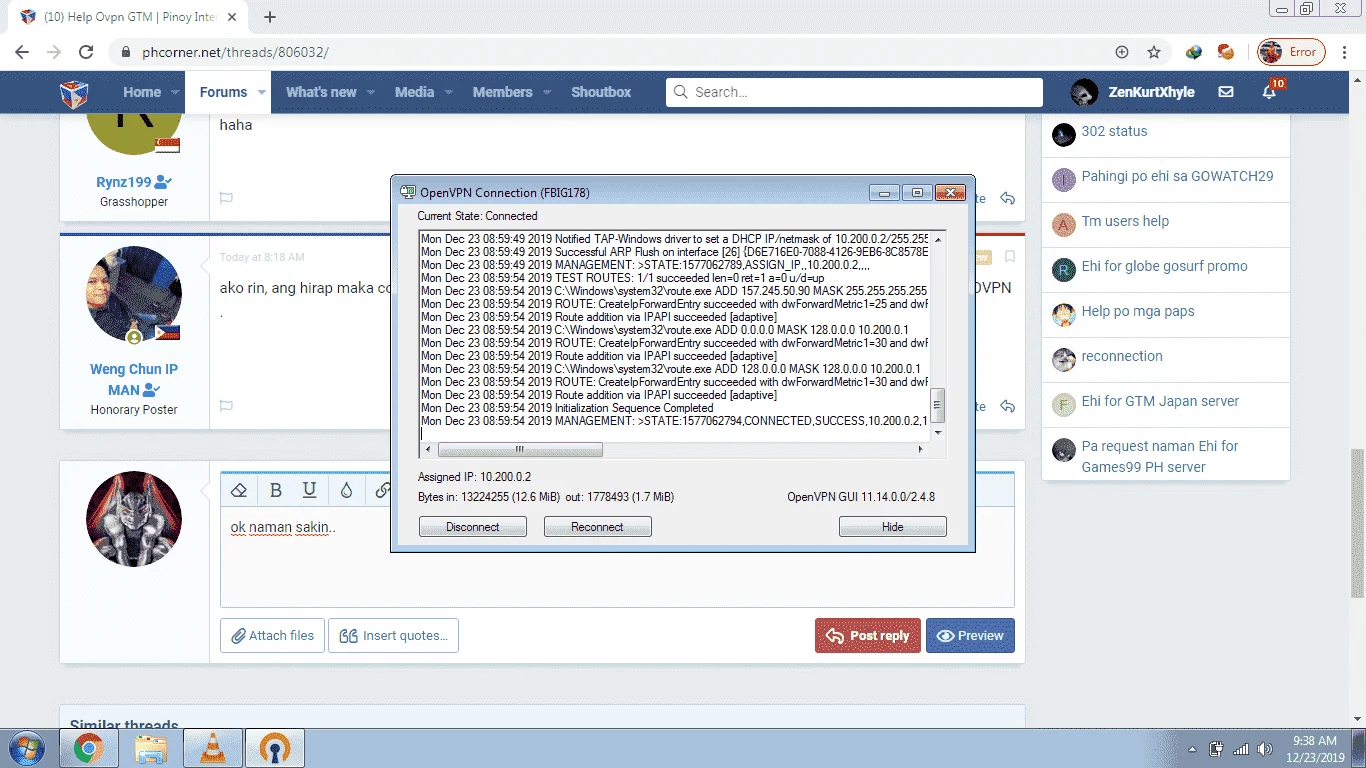Open the What's new nav item
Image resolution: width=1366 pixels, height=768 pixels.
pyautogui.click(x=321, y=92)
